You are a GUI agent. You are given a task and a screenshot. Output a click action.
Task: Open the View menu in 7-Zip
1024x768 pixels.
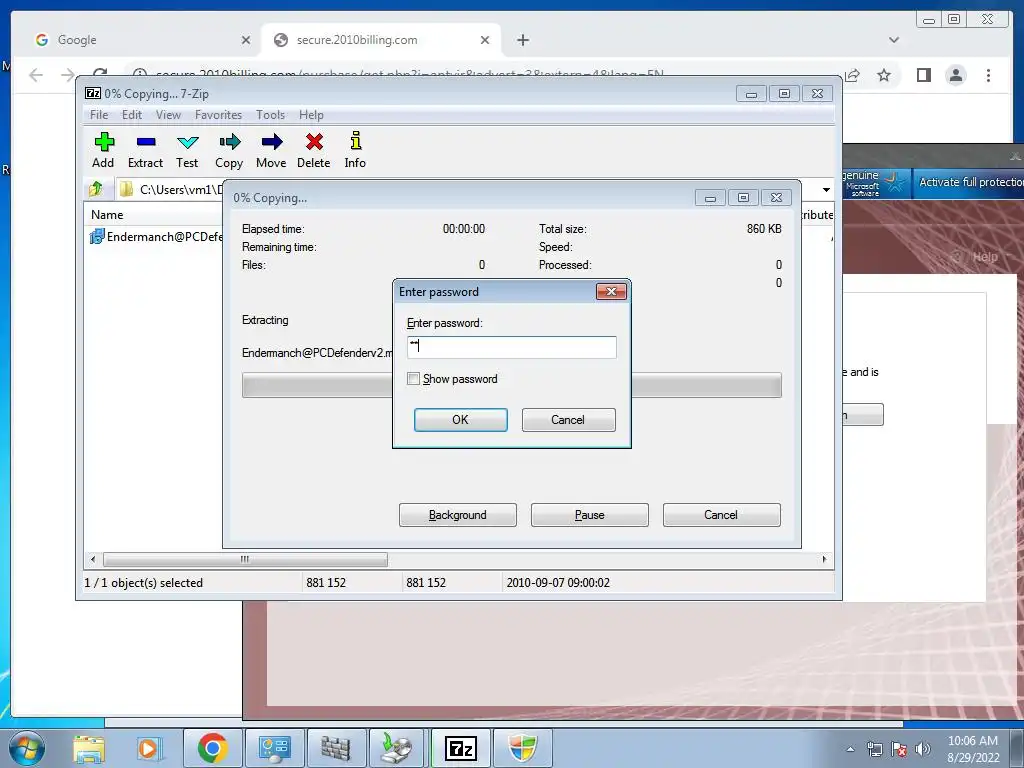pos(168,115)
